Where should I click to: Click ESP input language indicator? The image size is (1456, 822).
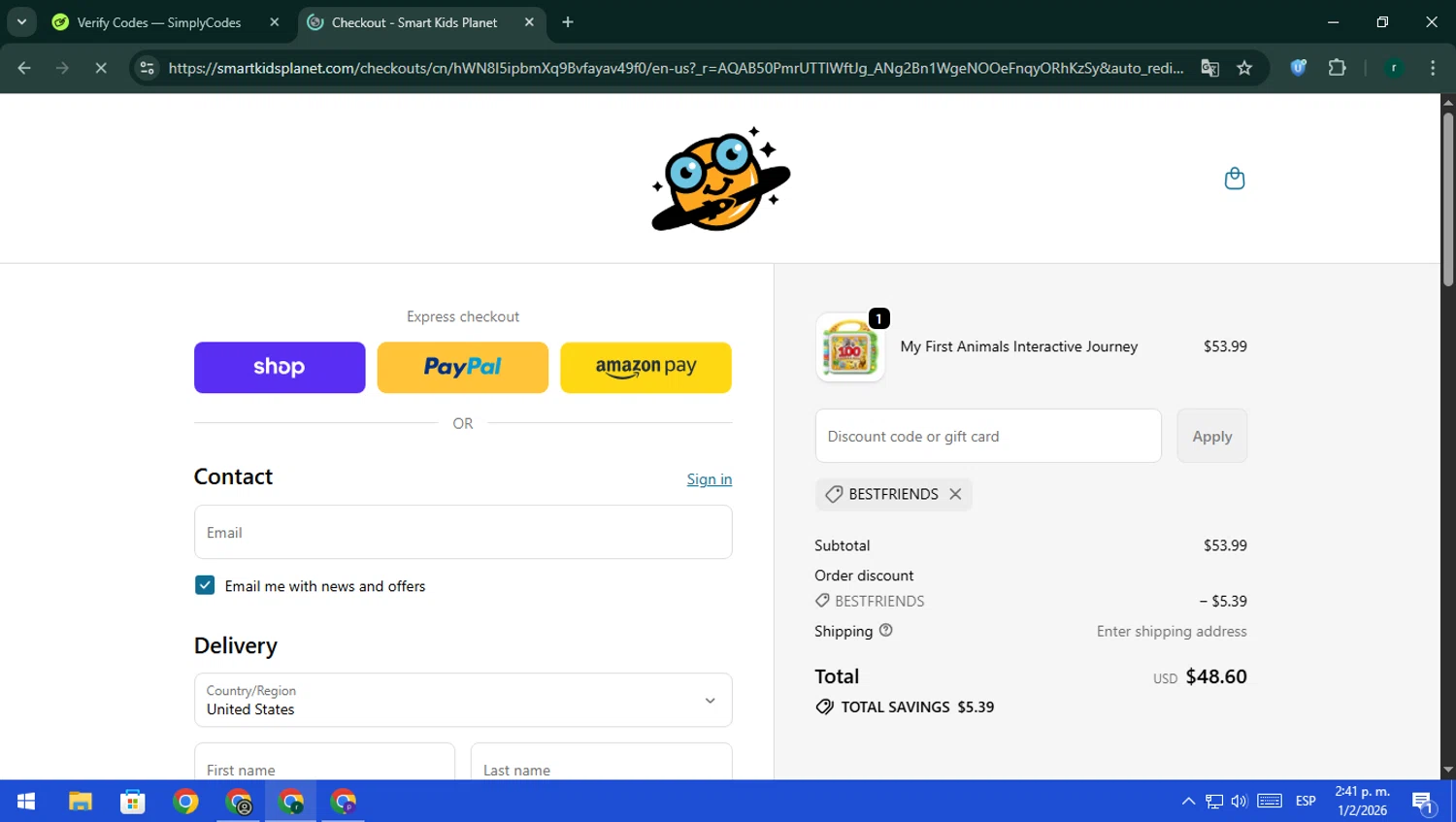click(x=1306, y=802)
